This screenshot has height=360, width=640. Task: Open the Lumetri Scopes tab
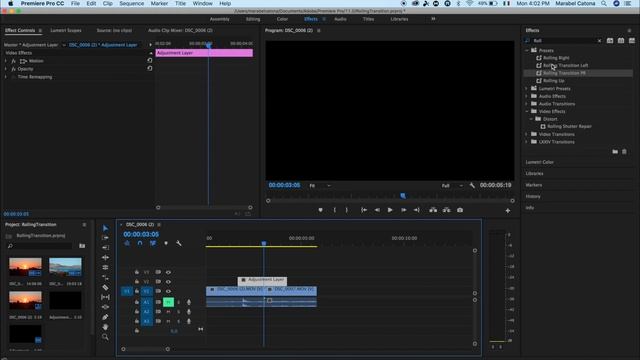coord(66,31)
